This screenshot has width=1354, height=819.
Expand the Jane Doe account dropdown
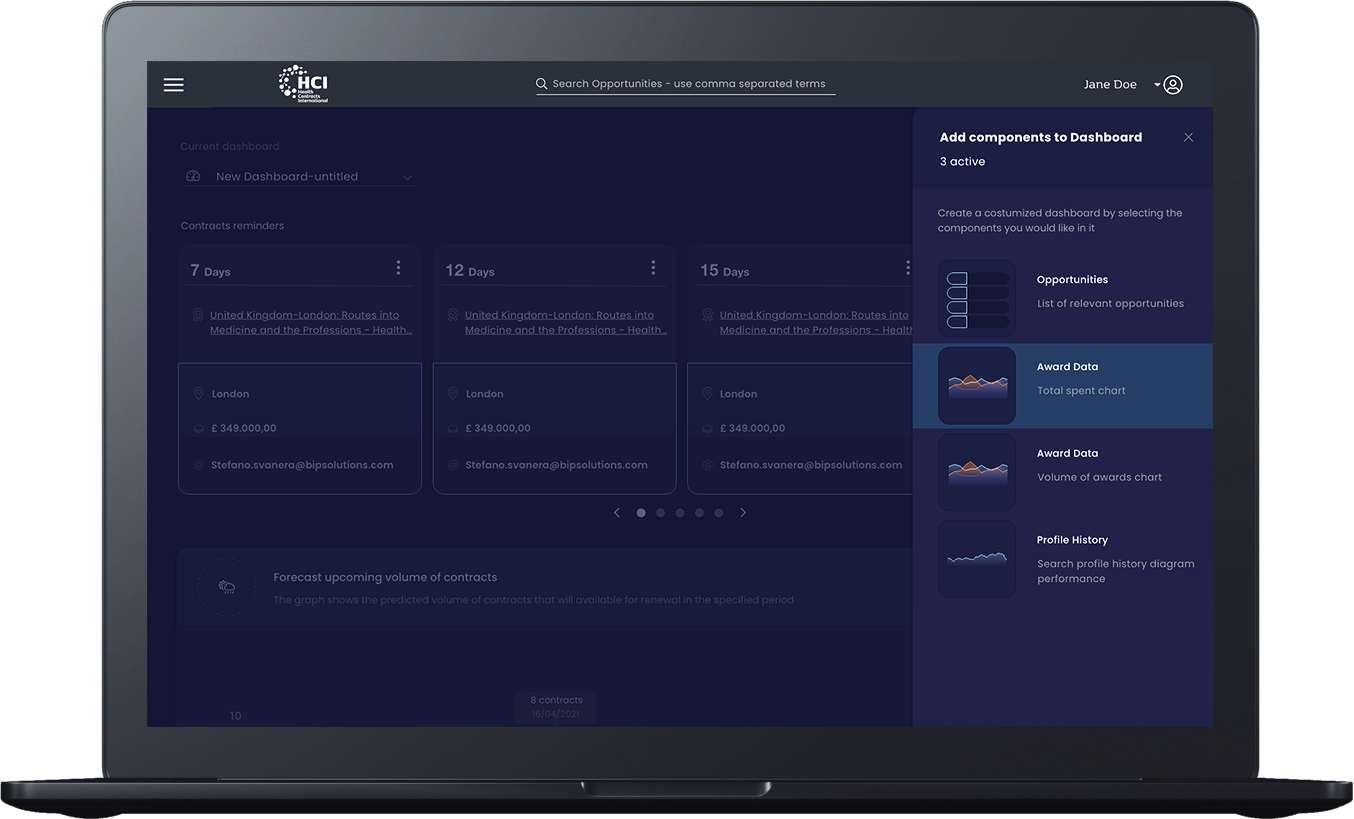(1155, 84)
